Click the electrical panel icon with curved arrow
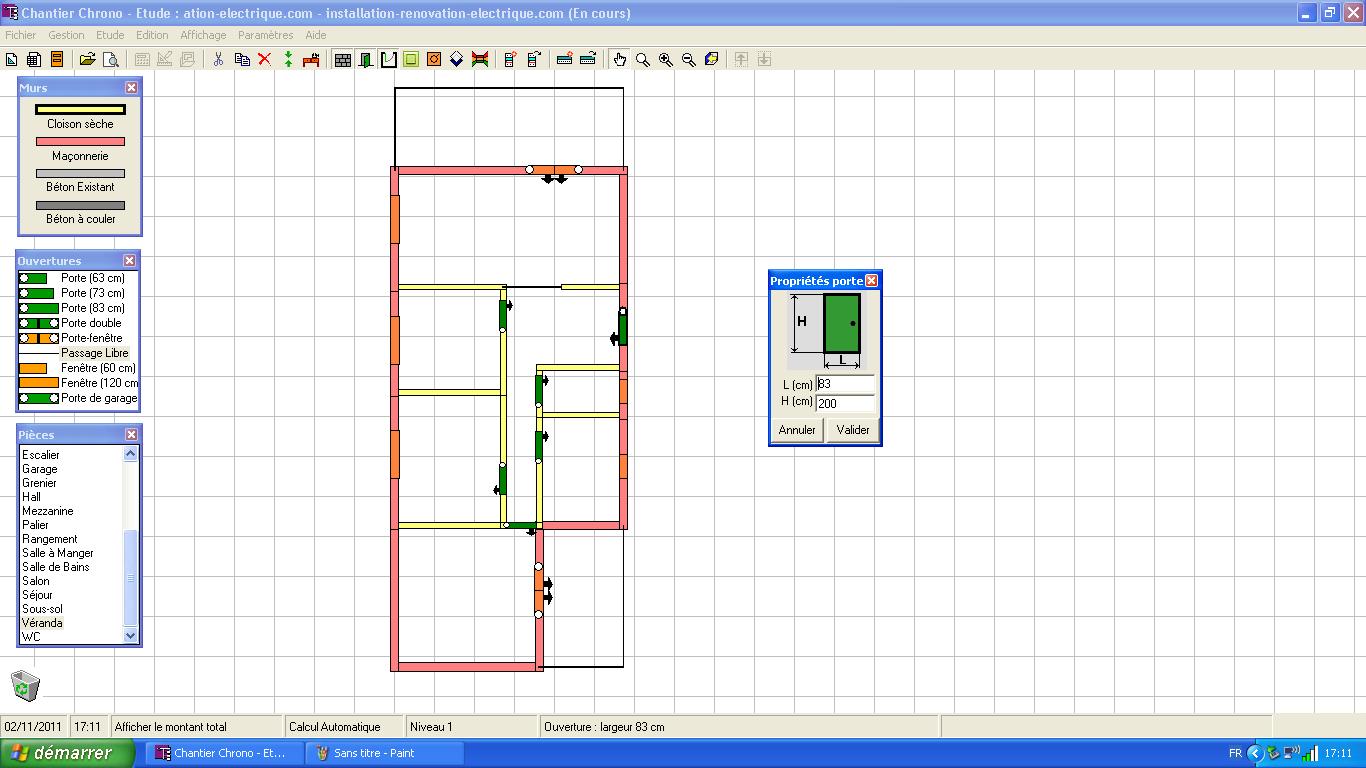 pos(534,59)
